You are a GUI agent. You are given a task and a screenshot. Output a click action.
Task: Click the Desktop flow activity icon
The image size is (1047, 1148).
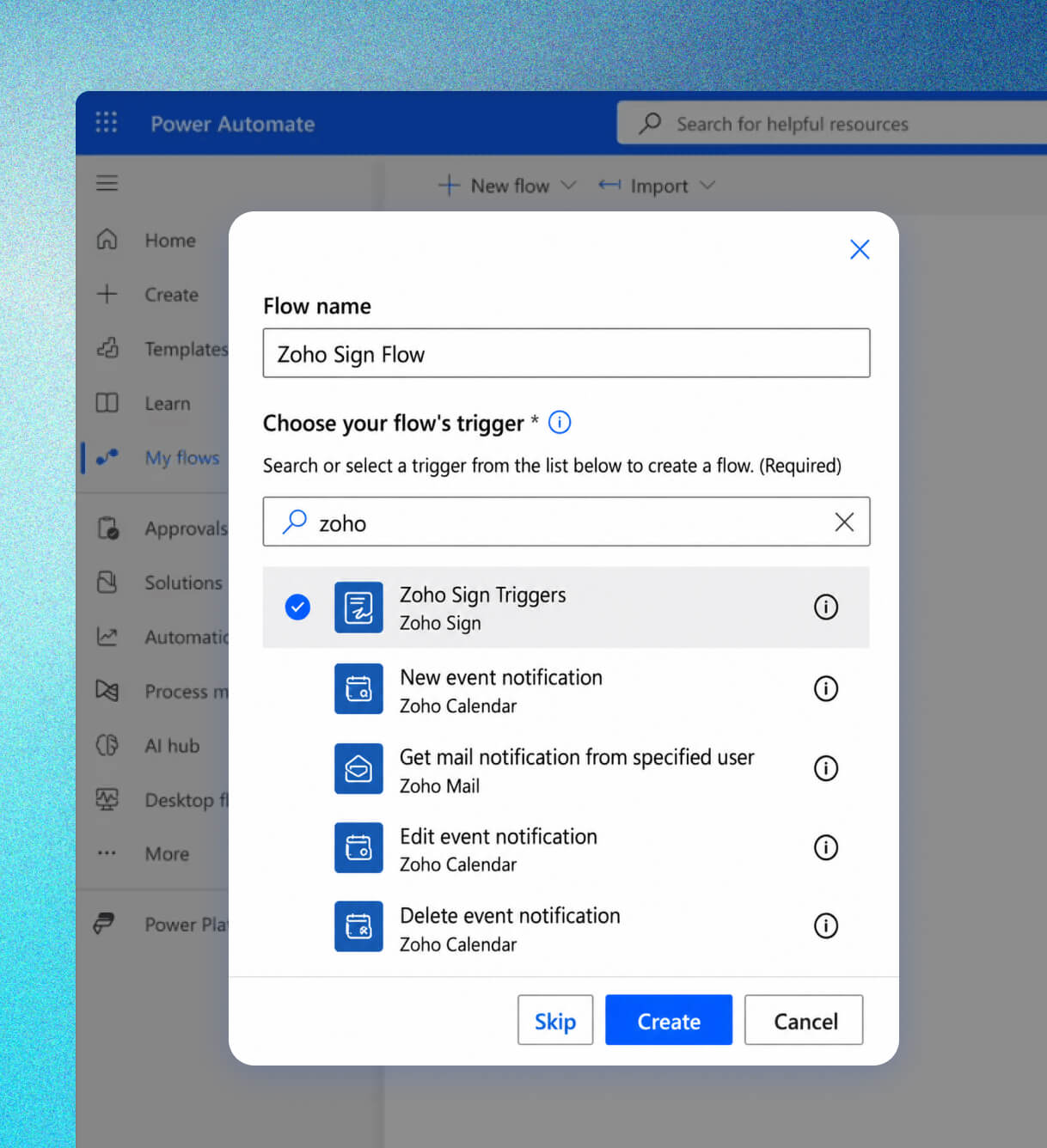pos(107,799)
